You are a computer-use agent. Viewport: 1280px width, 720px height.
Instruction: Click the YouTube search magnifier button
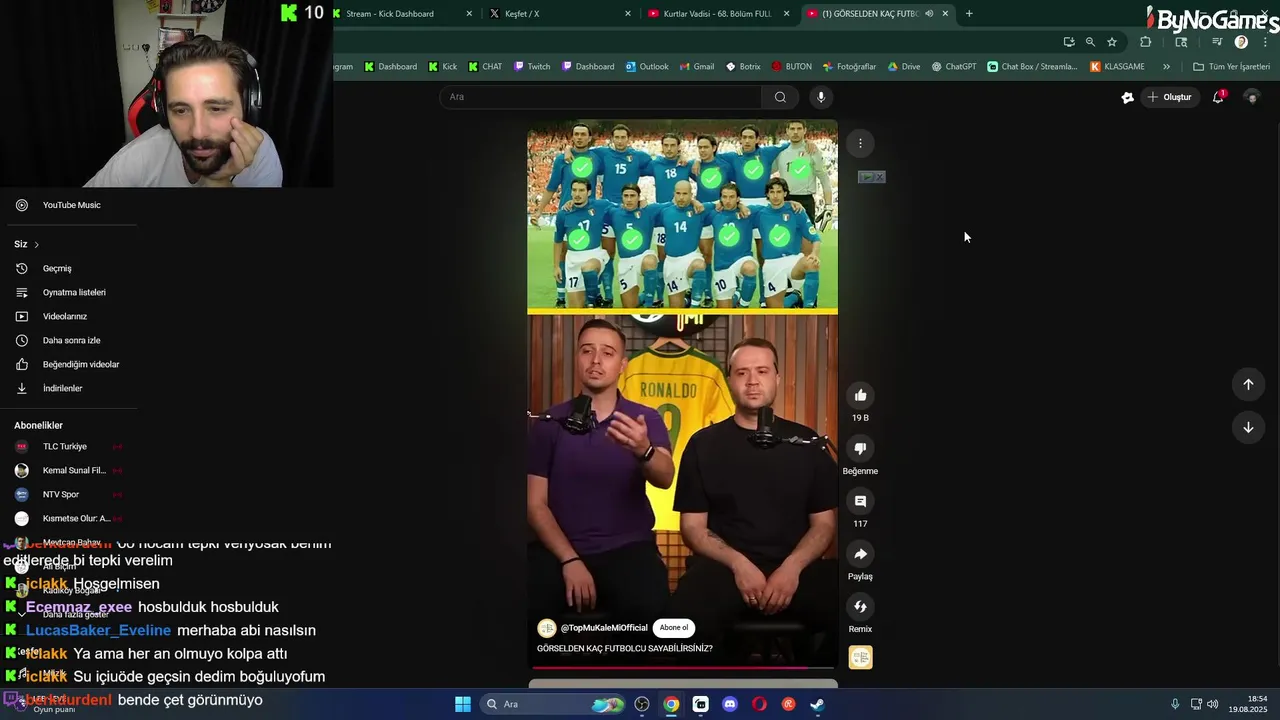tap(780, 97)
